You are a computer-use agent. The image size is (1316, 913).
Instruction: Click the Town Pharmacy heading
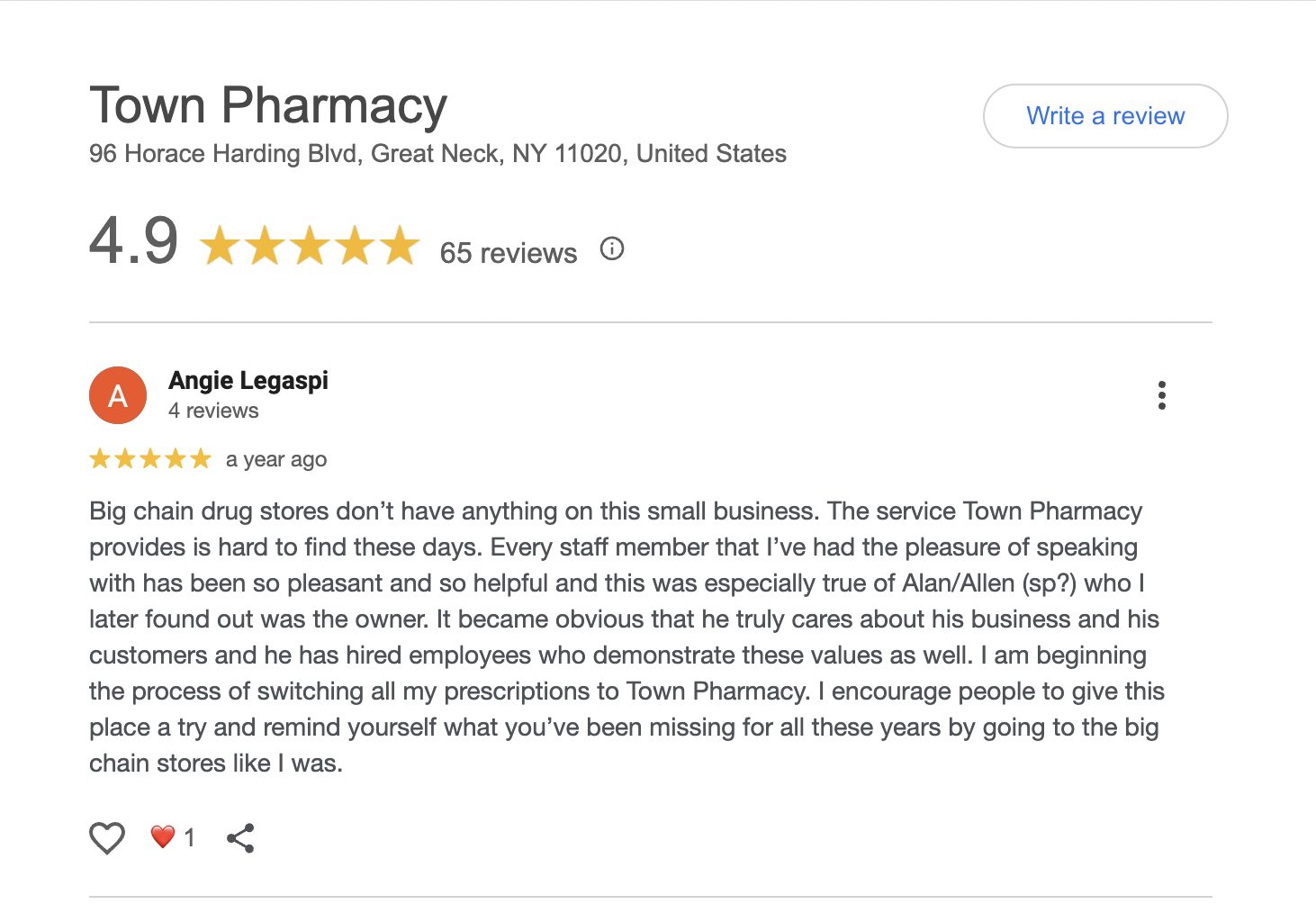pos(268,105)
